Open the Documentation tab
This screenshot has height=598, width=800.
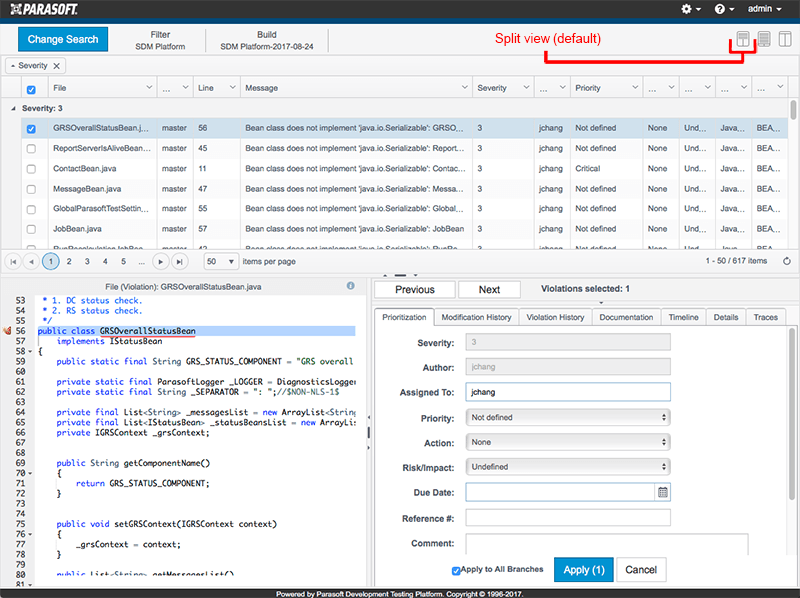click(626, 317)
